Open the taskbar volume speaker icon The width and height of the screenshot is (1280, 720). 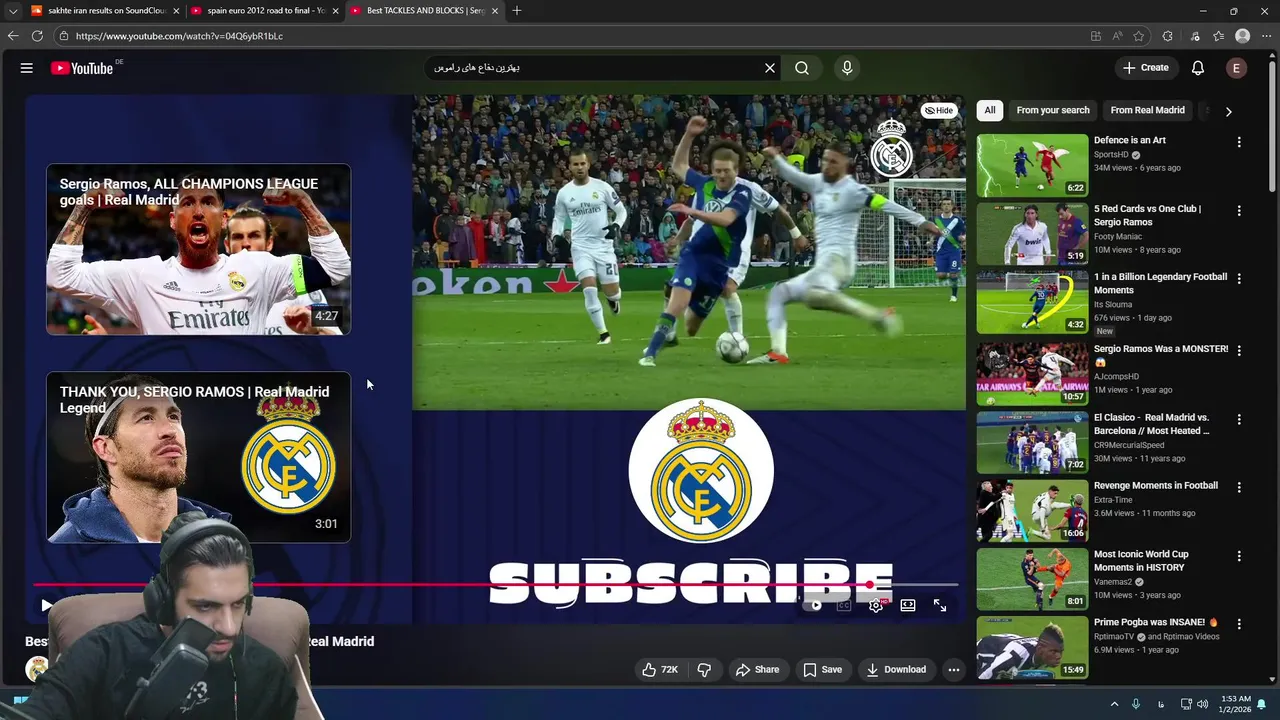click(x=1203, y=704)
